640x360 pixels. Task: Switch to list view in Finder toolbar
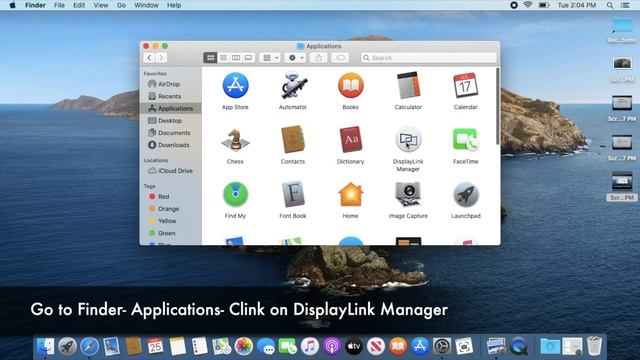click(x=223, y=58)
